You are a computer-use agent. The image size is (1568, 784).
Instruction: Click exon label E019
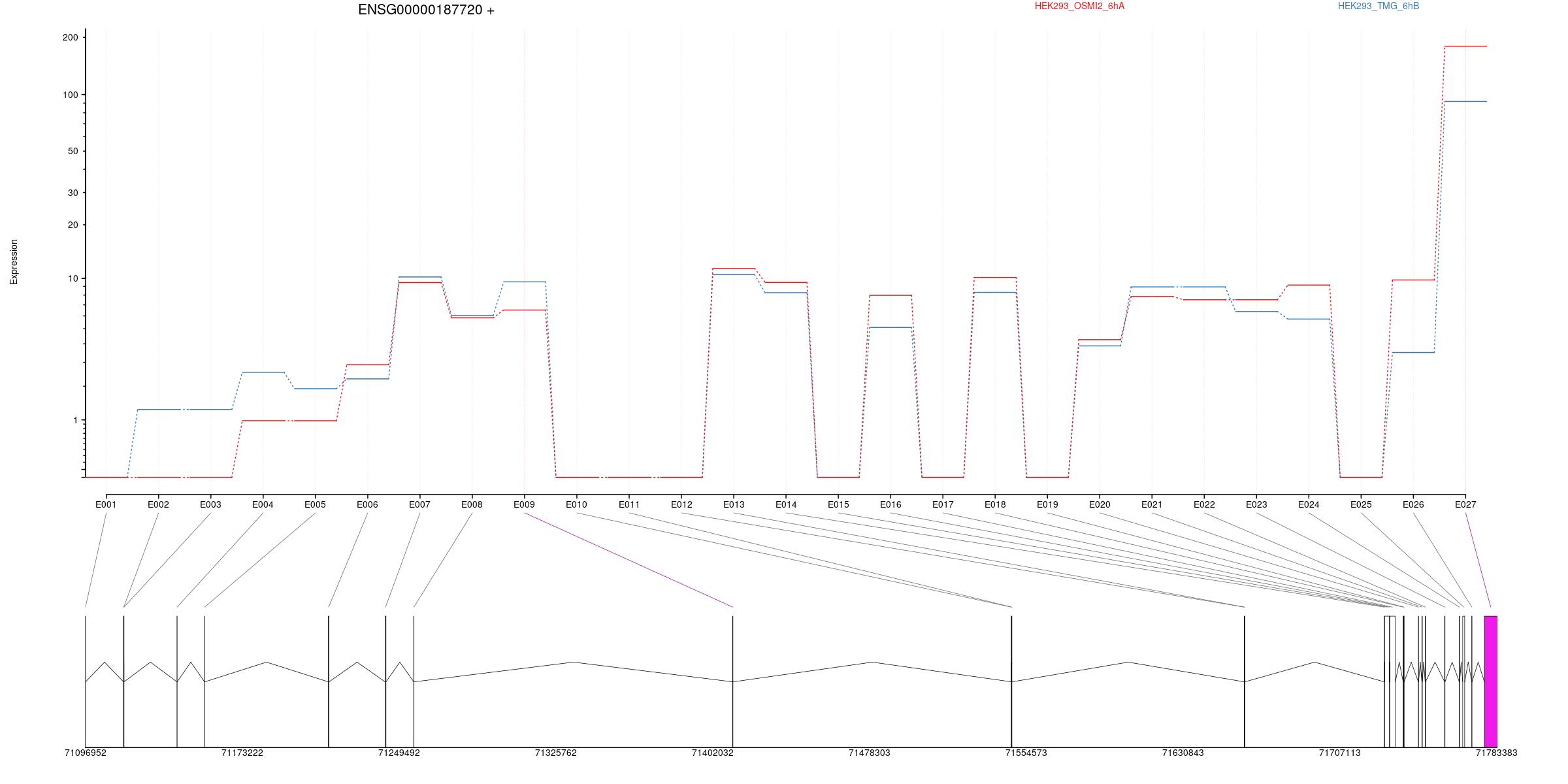pyautogui.click(x=1047, y=504)
